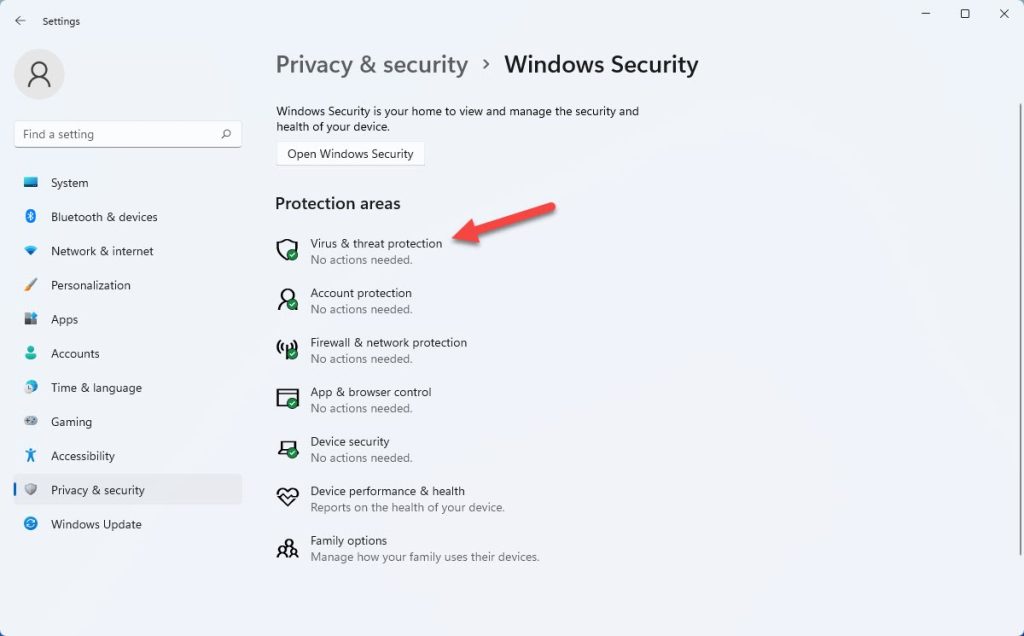Open Virus & threat protection text link
This screenshot has height=636, width=1024.
coord(376,244)
